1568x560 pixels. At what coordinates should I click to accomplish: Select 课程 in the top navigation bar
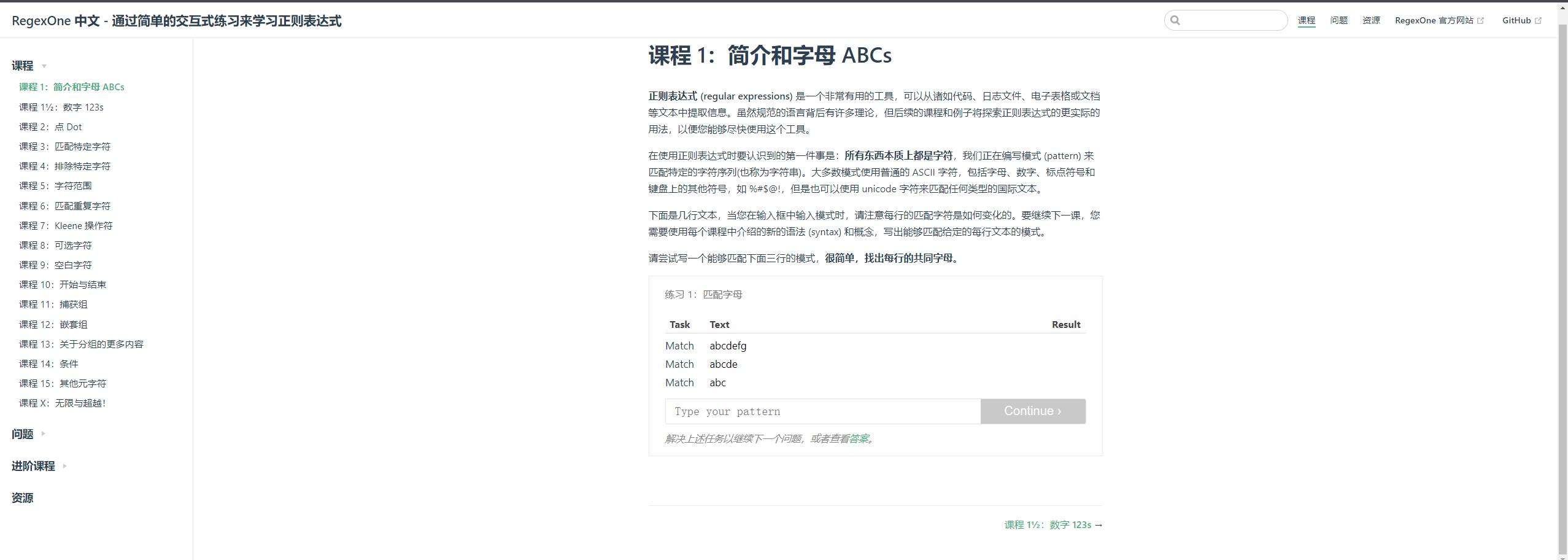(x=1306, y=20)
